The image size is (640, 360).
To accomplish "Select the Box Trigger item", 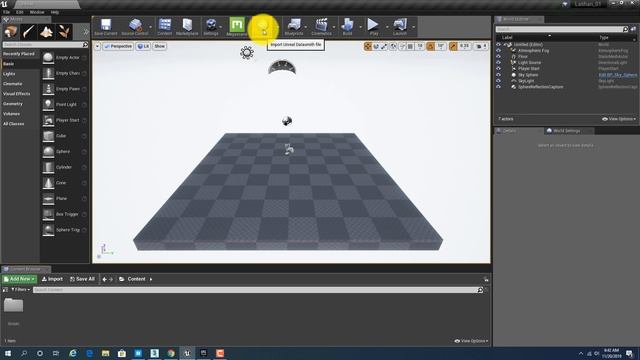I will 64,214.
